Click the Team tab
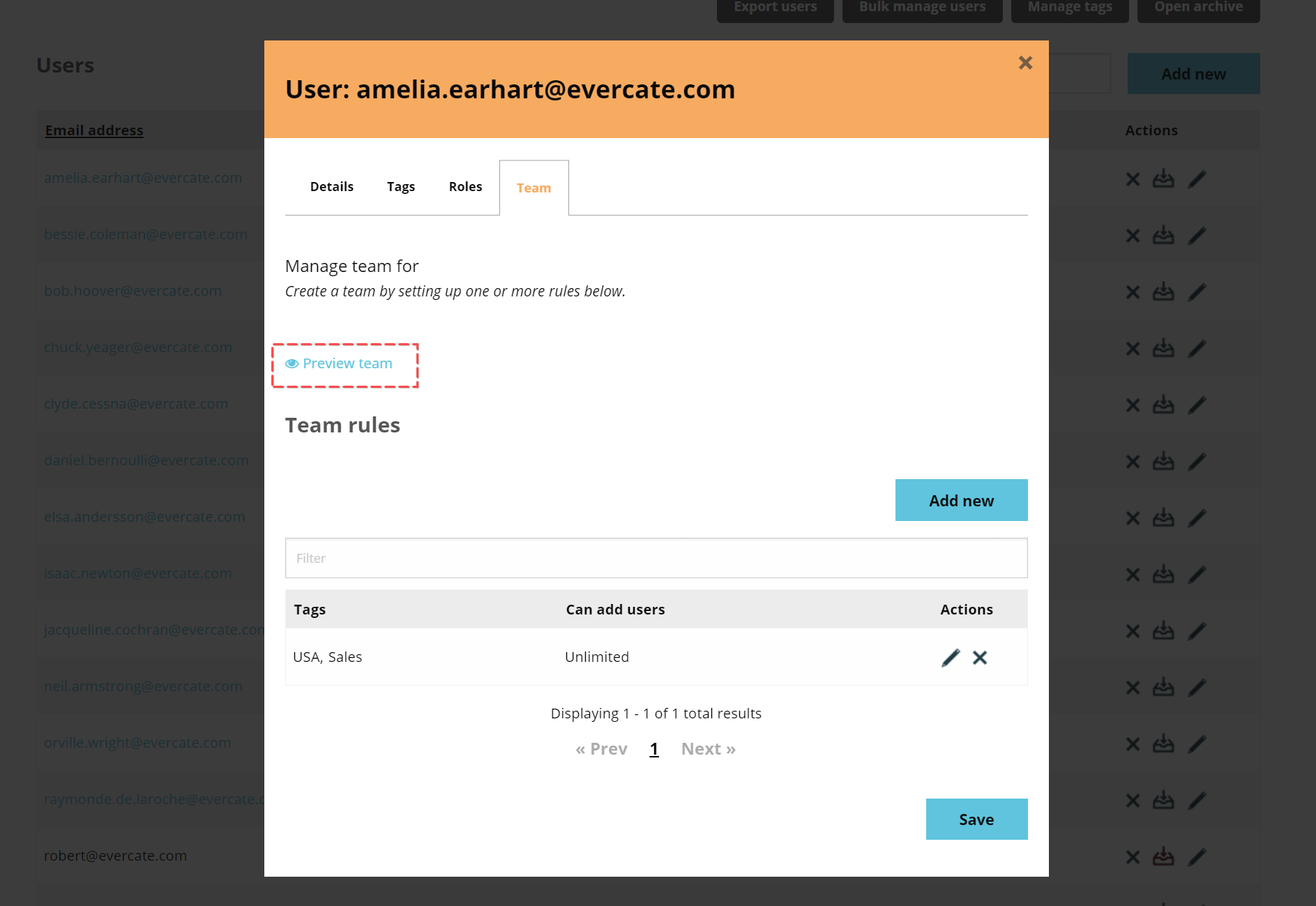The image size is (1316, 906). [534, 188]
